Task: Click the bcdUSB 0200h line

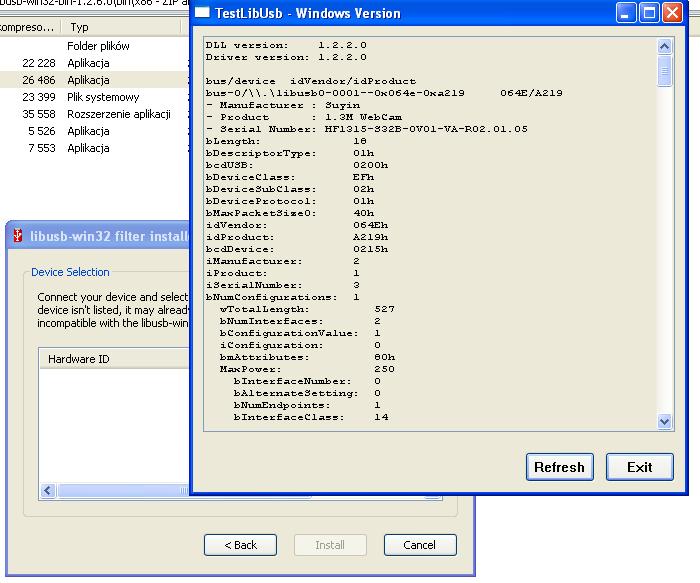Action: point(297,165)
